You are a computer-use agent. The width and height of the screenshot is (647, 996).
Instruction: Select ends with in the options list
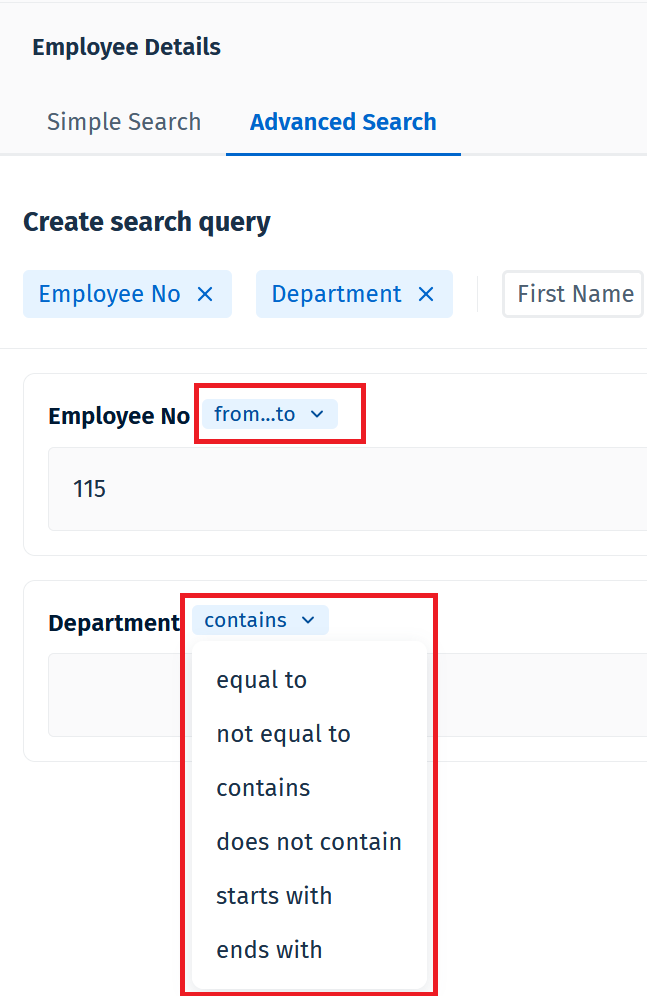[268, 949]
